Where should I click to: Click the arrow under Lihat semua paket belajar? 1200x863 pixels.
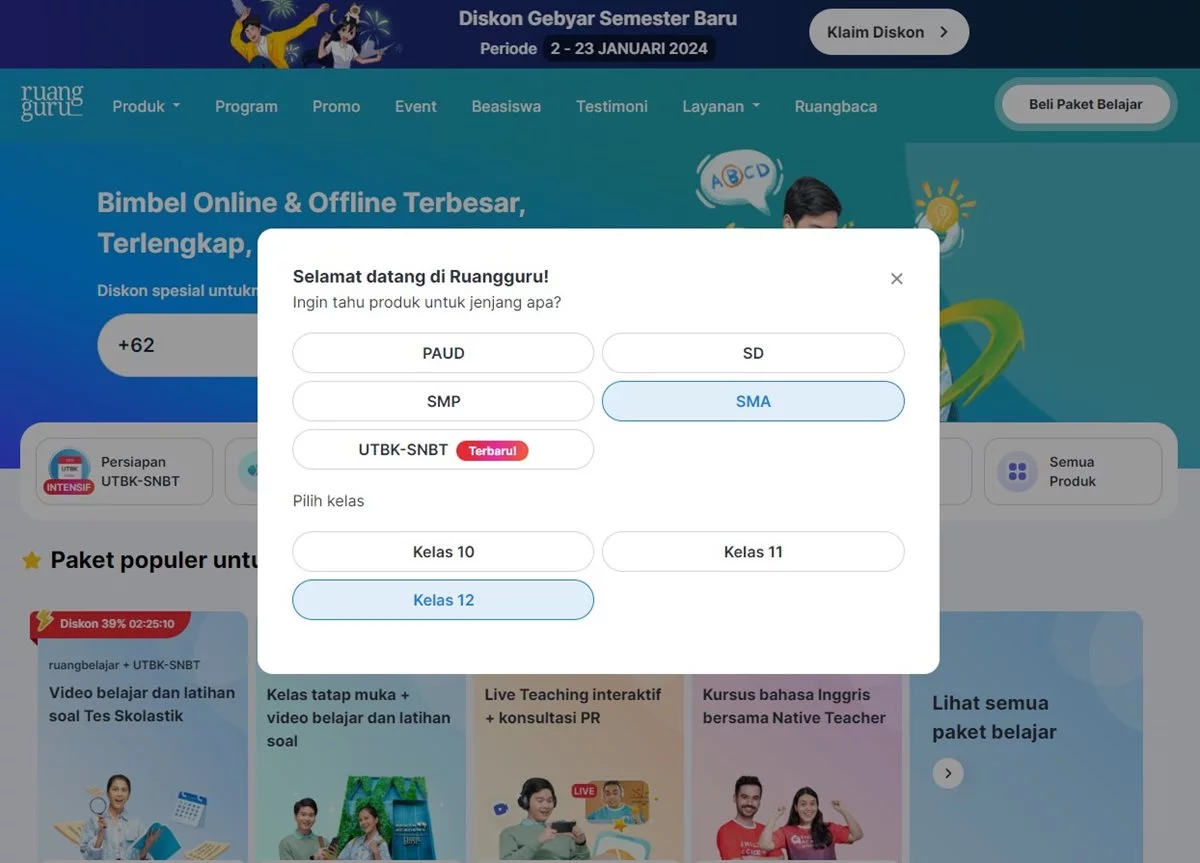tap(948, 773)
